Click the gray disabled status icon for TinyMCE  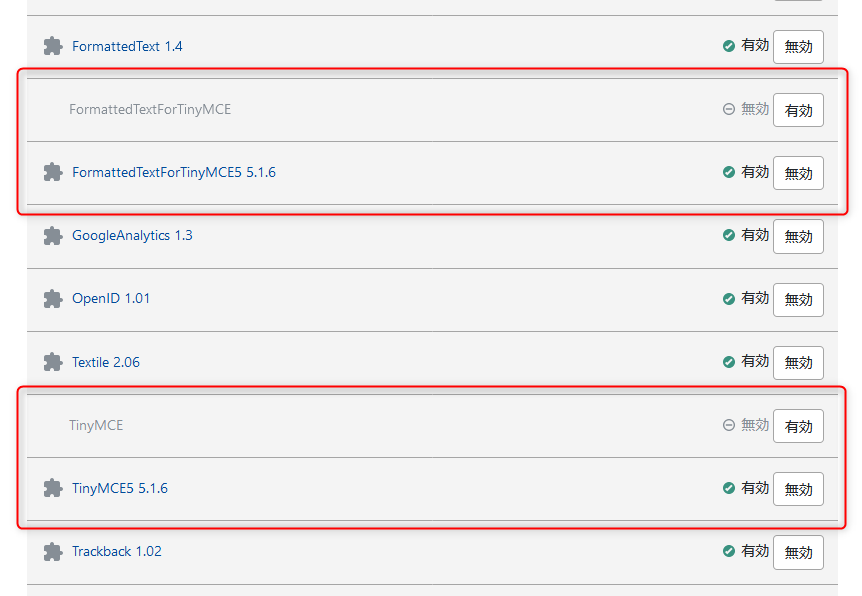pyautogui.click(x=729, y=425)
